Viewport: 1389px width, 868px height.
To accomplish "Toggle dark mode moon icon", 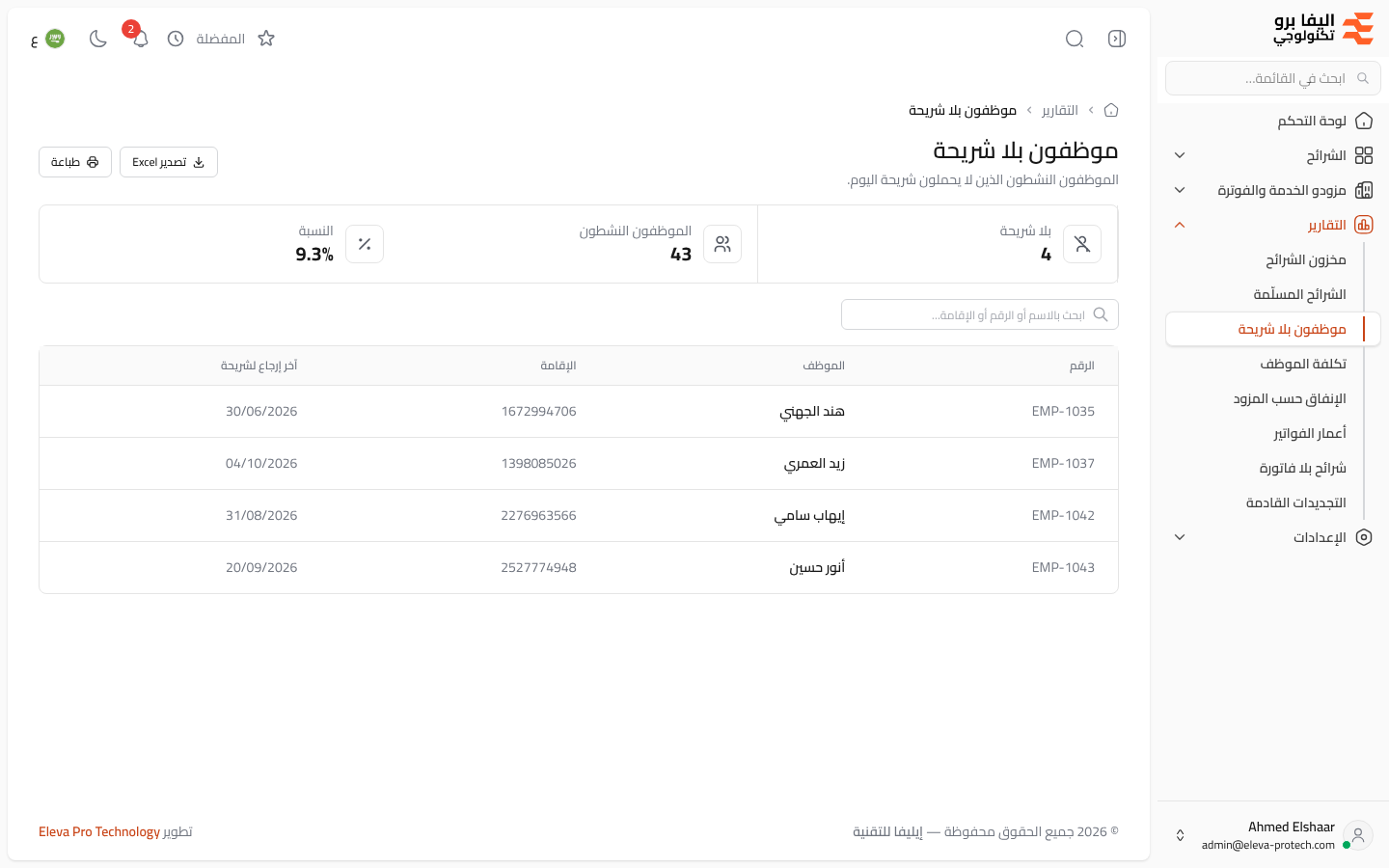I will click(97, 39).
